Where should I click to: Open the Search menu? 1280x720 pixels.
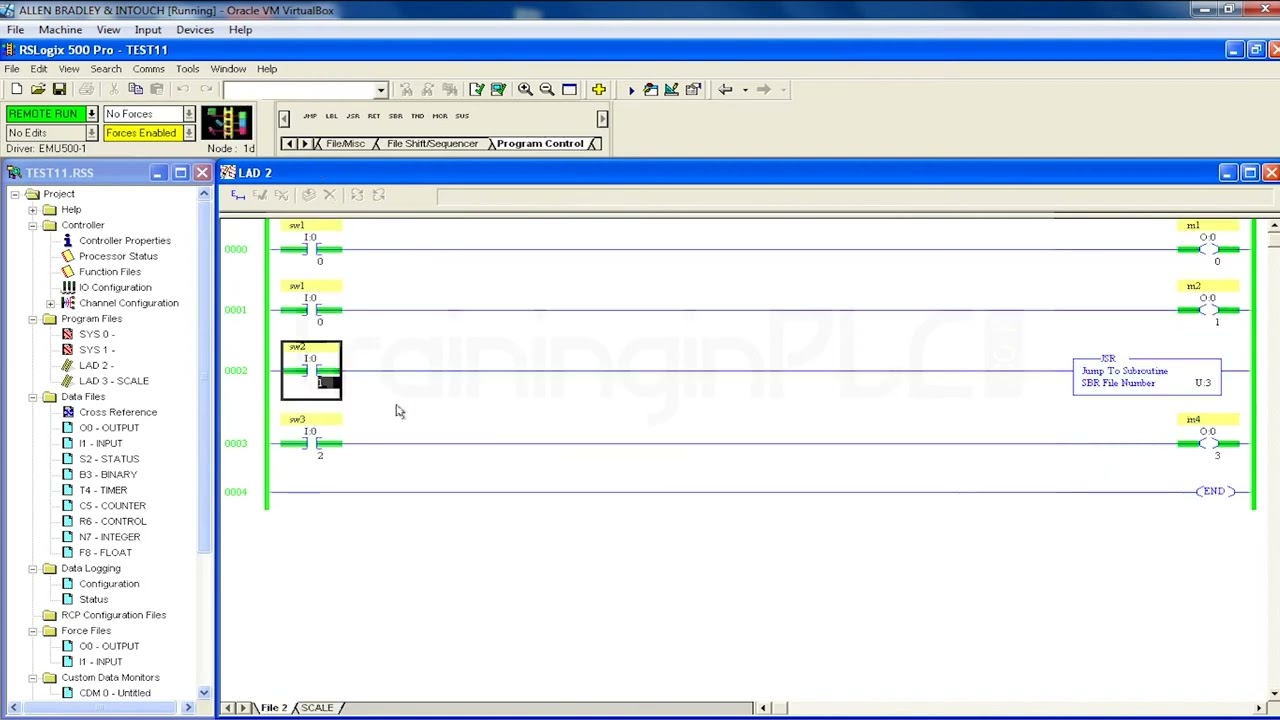click(x=106, y=69)
